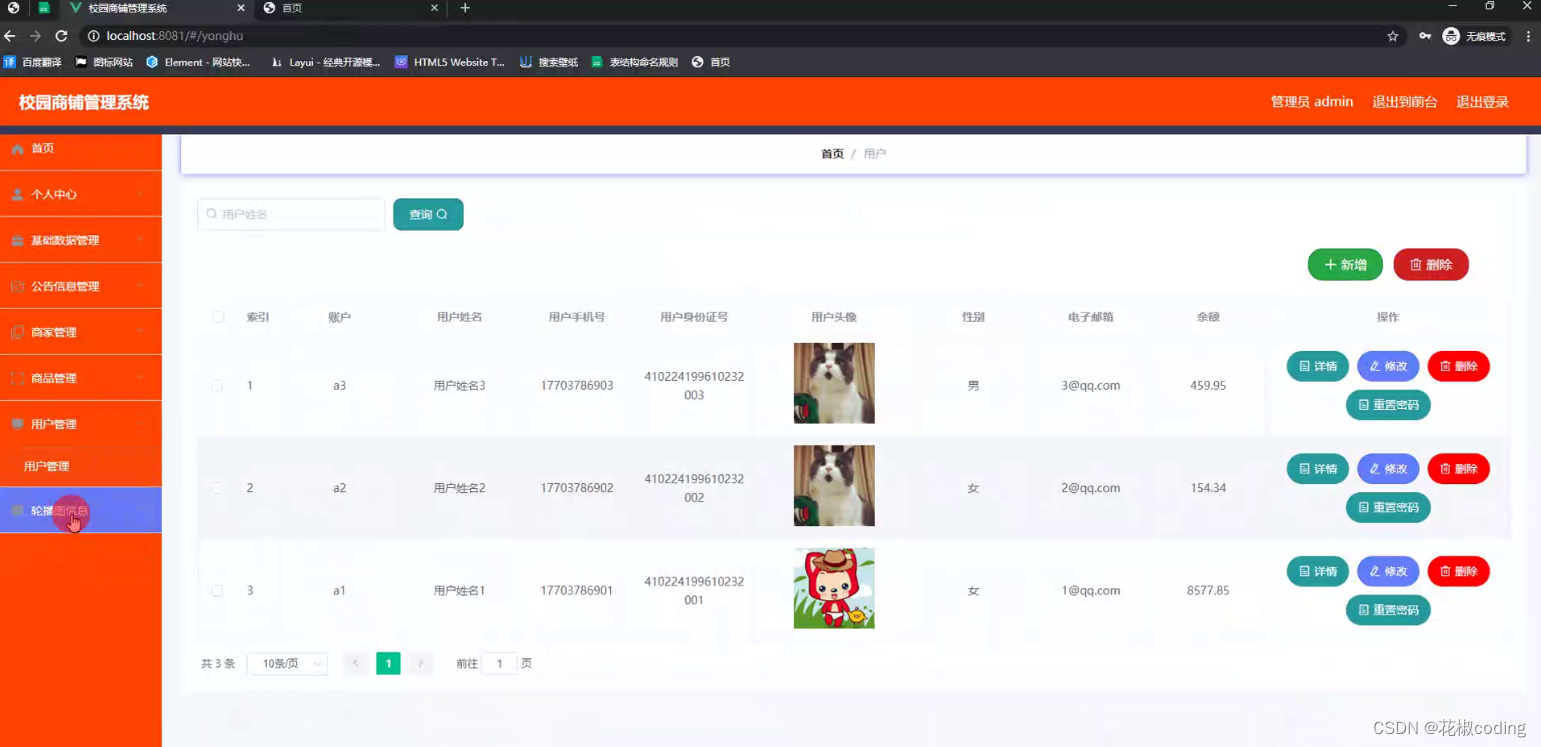Viewport: 1541px width, 747px height.
Task: Open the Element bookmark
Action: pos(198,62)
